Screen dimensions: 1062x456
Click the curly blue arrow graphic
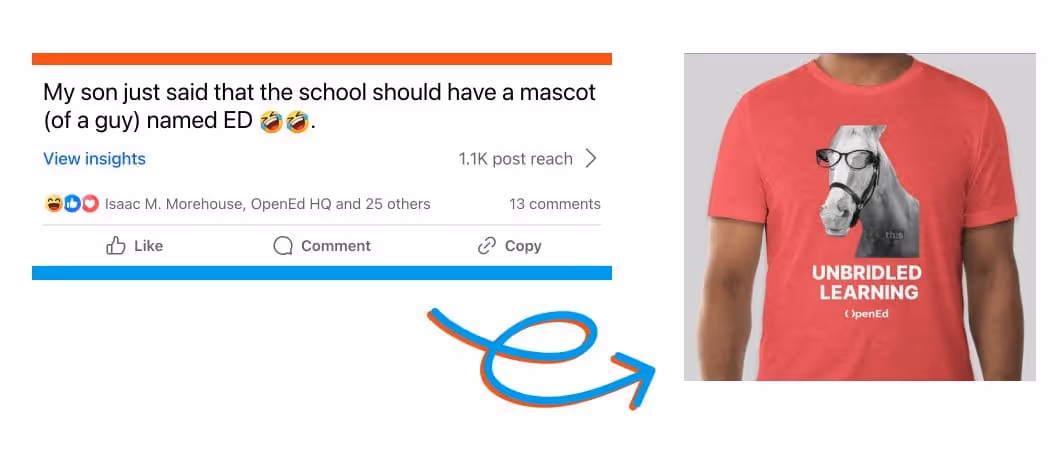tap(542, 357)
